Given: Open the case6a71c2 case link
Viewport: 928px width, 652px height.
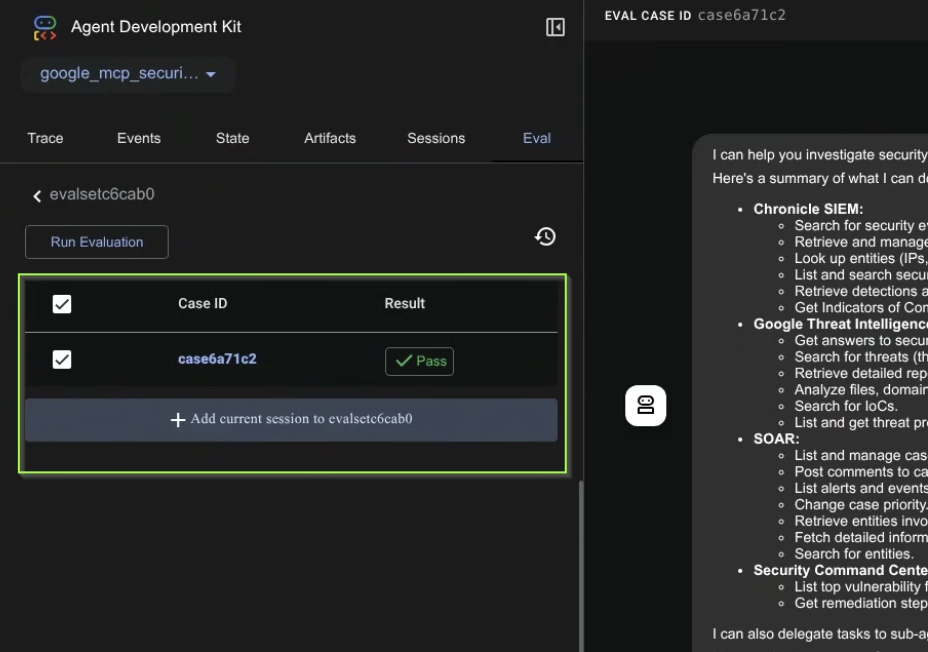Looking at the screenshot, I should [217, 359].
